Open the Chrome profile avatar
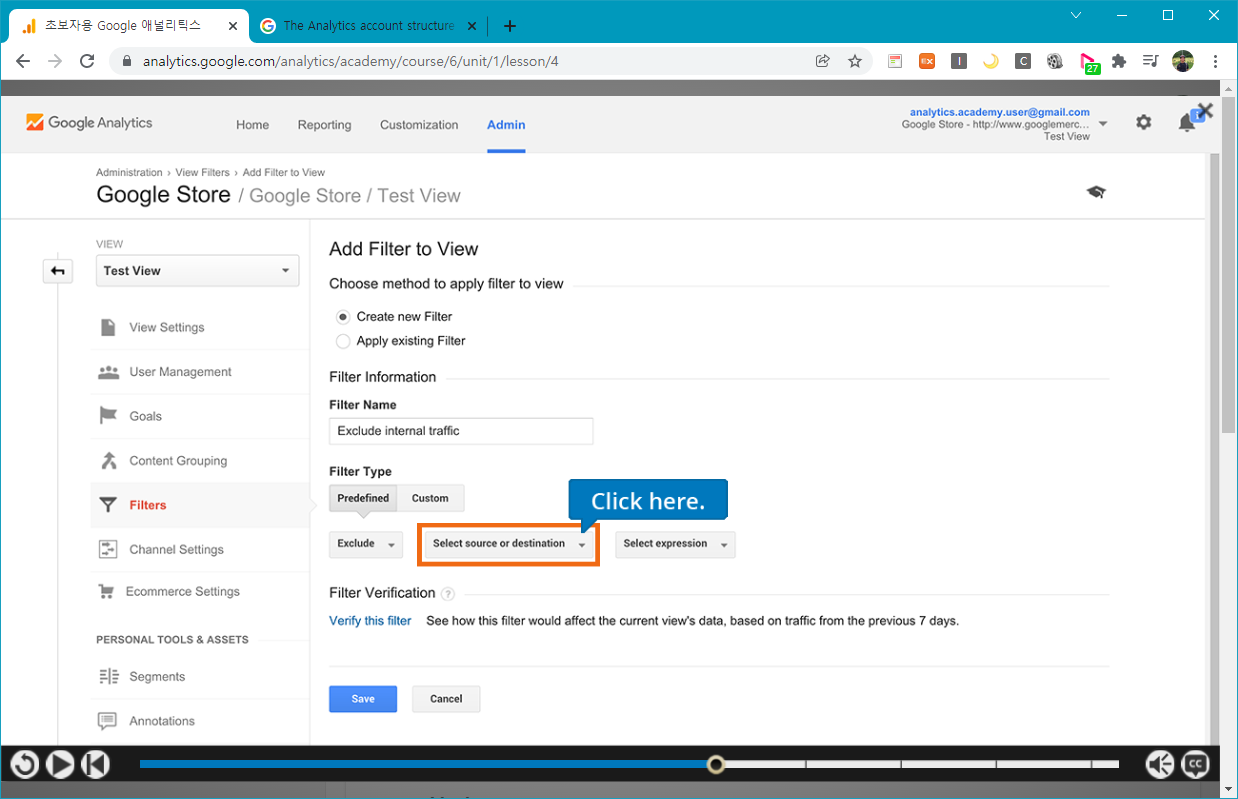This screenshot has width=1238, height=799. click(1183, 61)
